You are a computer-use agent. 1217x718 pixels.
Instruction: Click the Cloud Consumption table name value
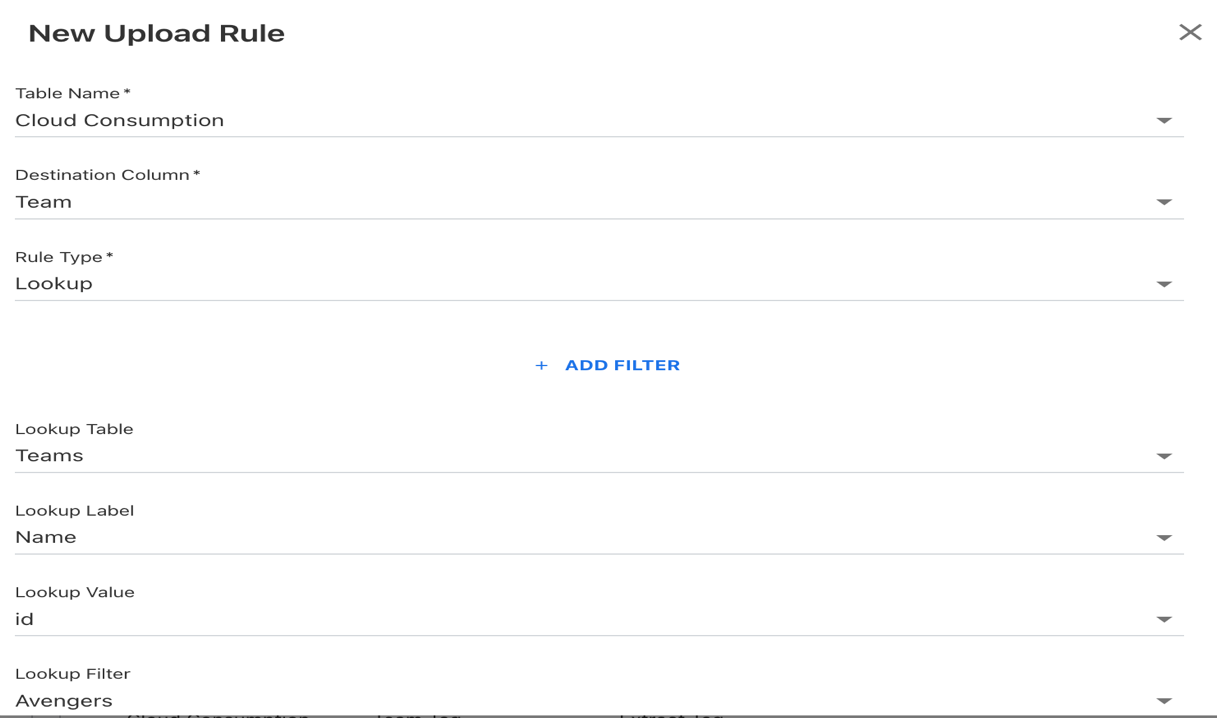point(119,121)
